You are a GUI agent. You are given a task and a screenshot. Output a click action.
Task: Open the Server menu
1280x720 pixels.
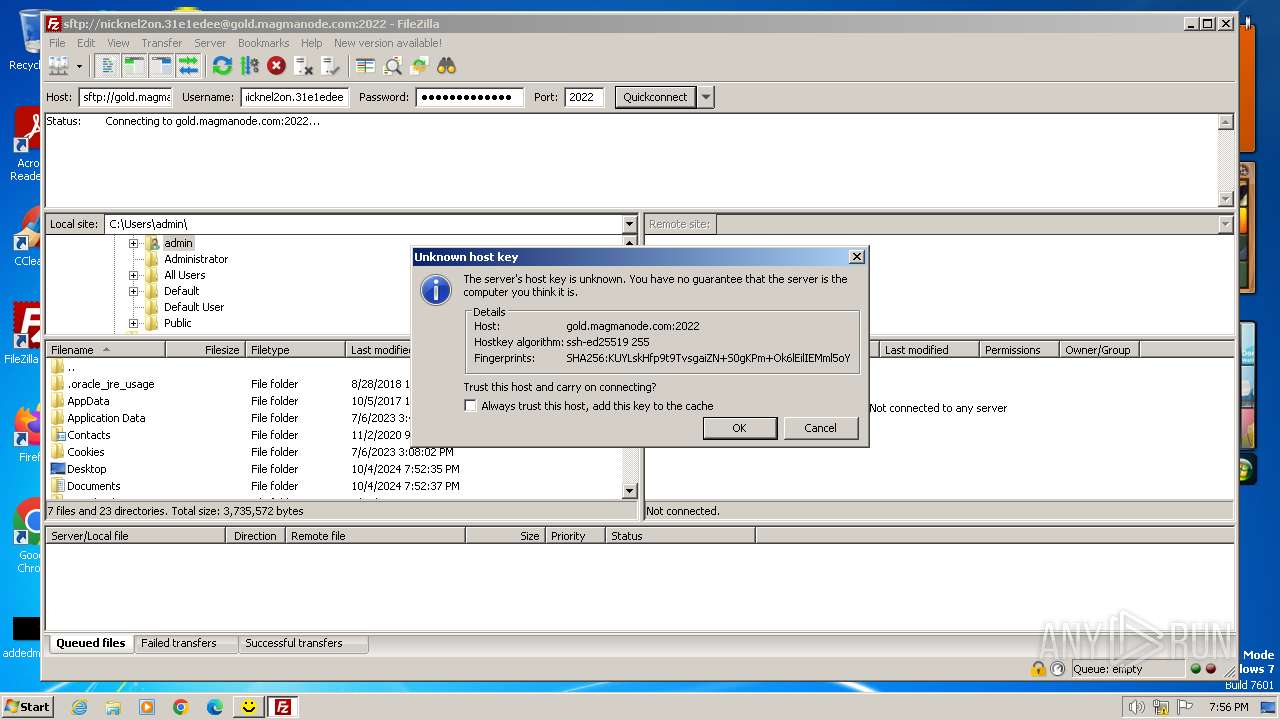tap(210, 43)
